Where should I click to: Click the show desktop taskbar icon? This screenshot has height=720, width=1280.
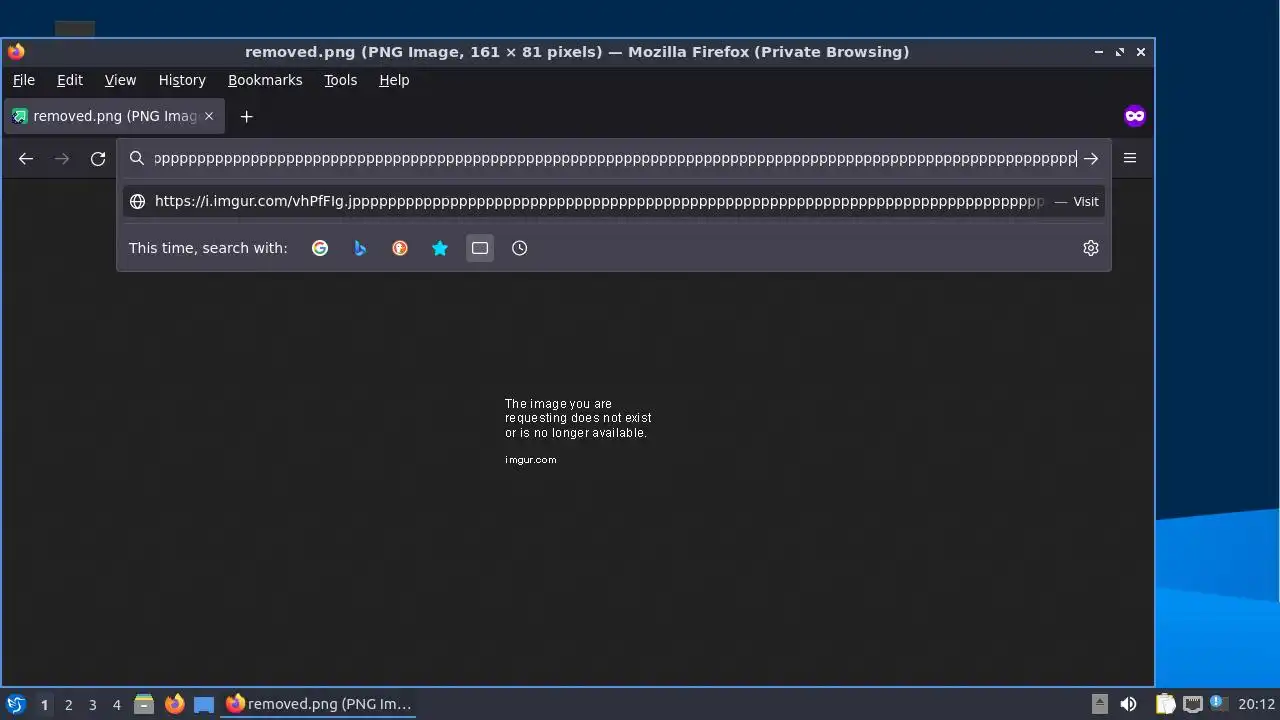[x=204, y=704]
